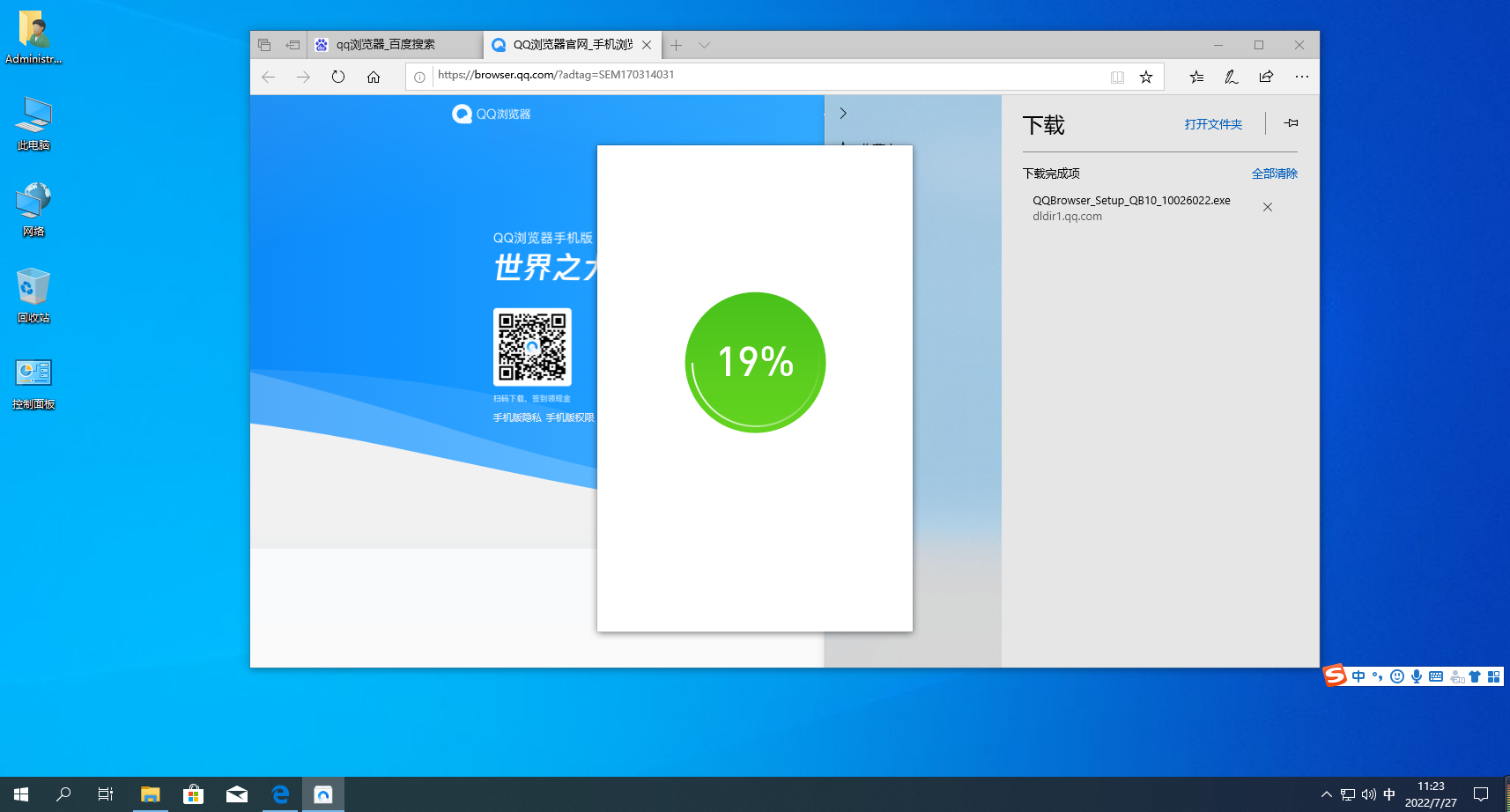Open 回收站 recycle bin icon
This screenshot has height=812, width=1510.
[x=33, y=296]
